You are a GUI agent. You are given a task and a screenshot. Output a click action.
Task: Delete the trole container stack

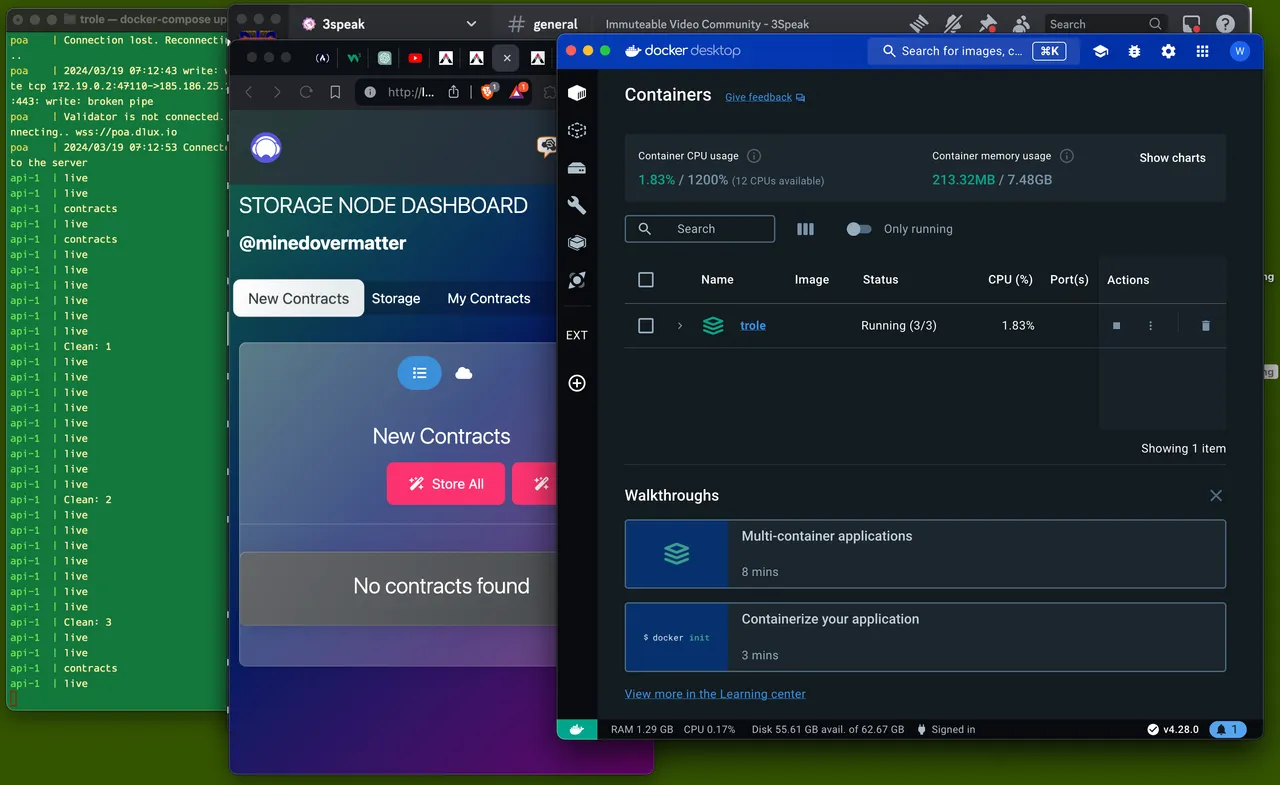pyautogui.click(x=1206, y=326)
